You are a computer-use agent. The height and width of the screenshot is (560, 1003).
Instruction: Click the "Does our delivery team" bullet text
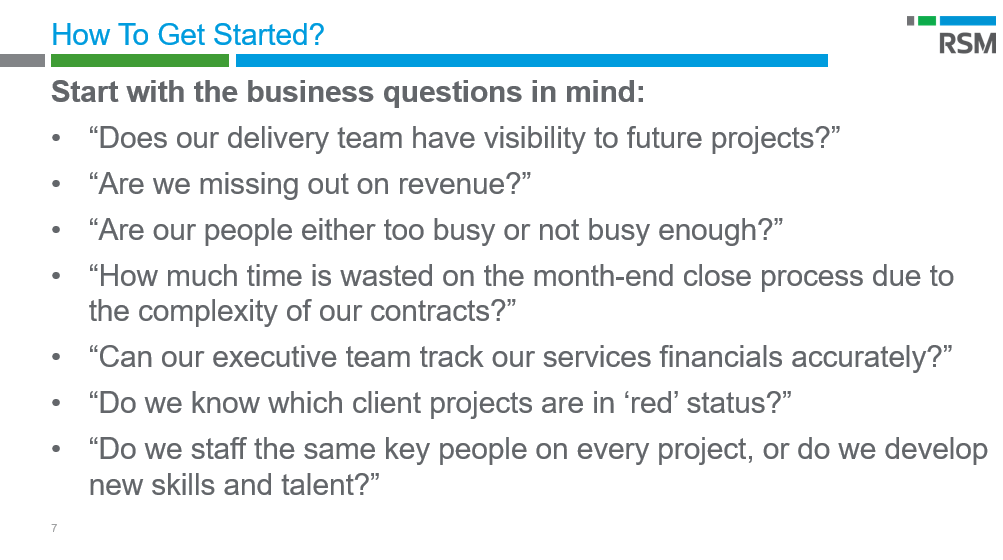[465, 138]
